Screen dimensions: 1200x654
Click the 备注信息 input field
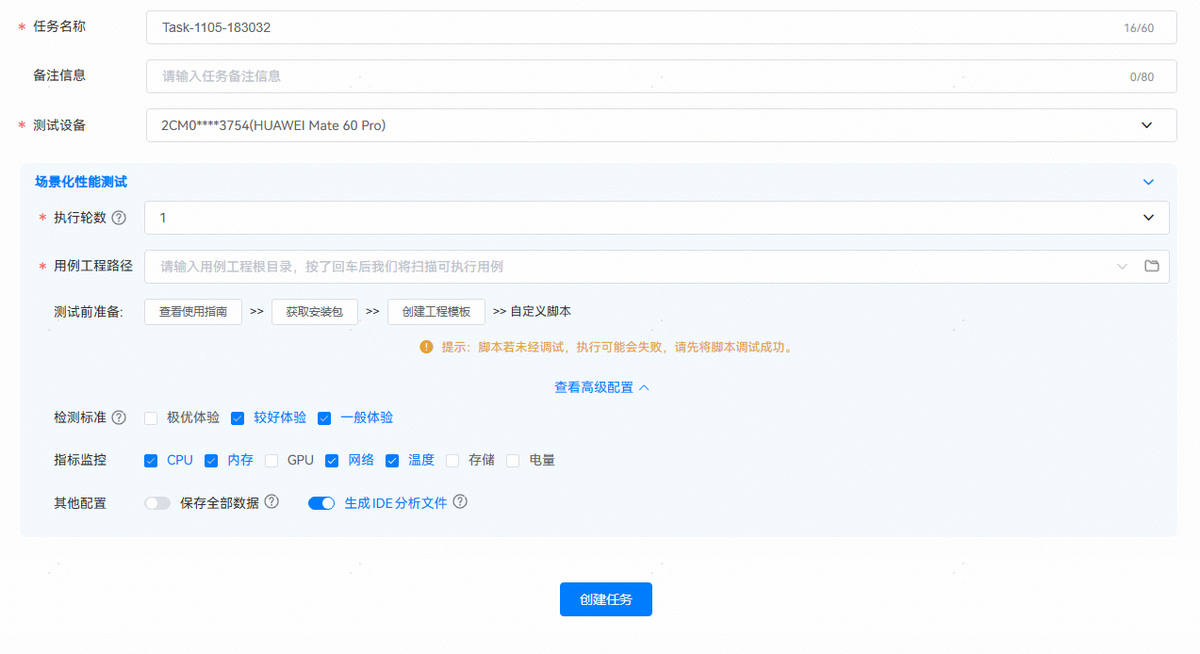point(640,76)
